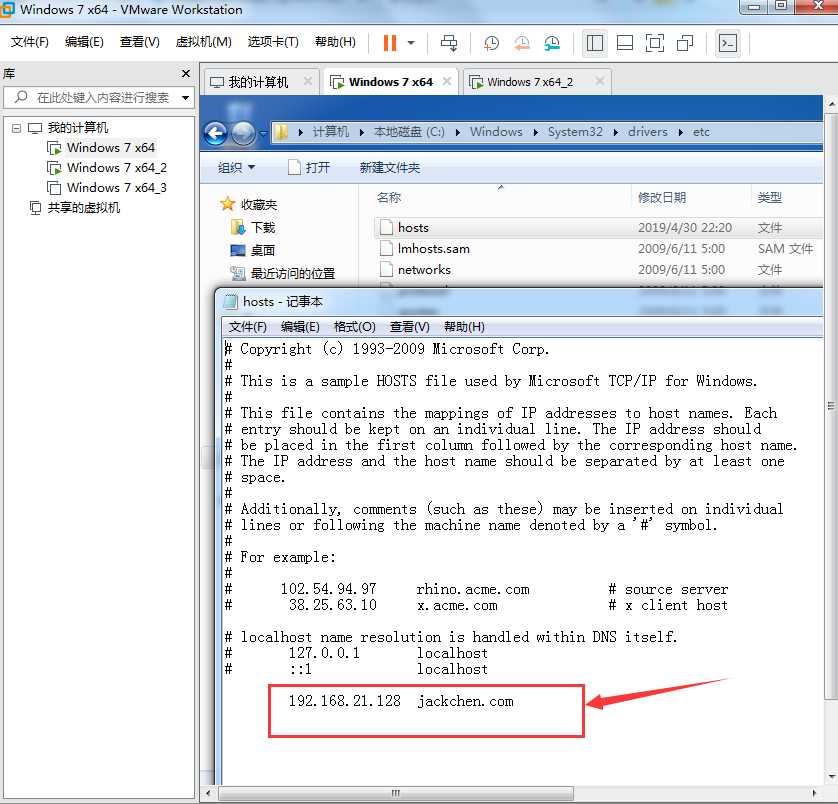Close the Windows 7 x64_2 tab
Viewport: 838px width, 804px height.
pyautogui.click(x=600, y=81)
